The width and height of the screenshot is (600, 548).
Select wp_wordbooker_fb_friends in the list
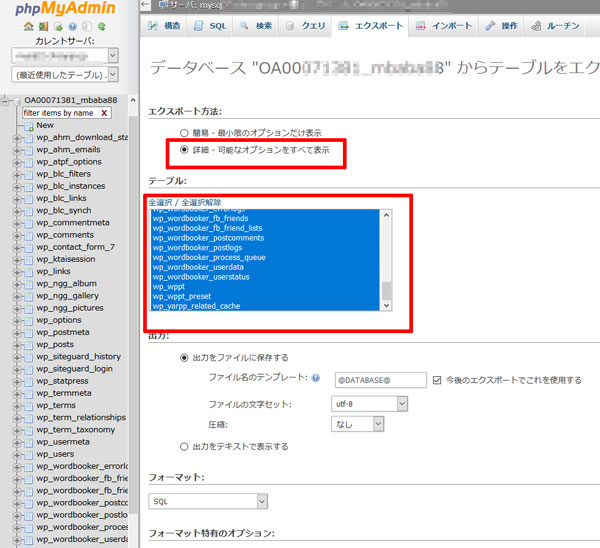click(265, 218)
